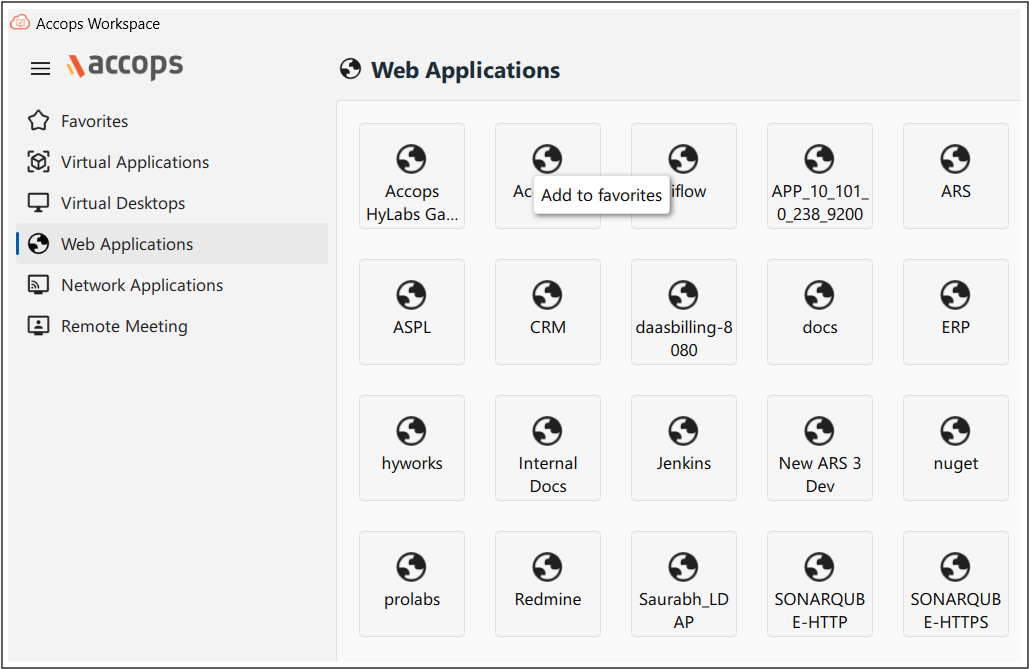
Task: Open Favorites section
Action: point(172,121)
